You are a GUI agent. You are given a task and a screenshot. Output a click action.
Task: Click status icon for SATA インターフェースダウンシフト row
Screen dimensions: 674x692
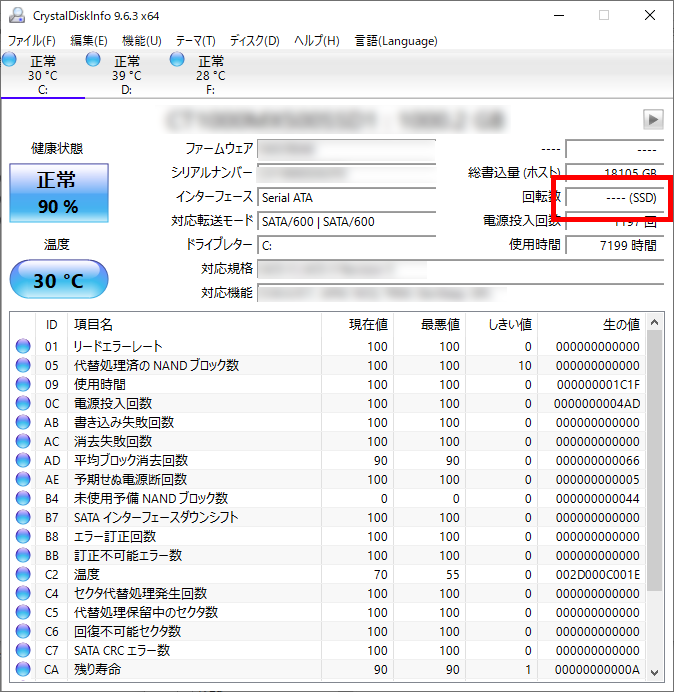(x=23, y=517)
